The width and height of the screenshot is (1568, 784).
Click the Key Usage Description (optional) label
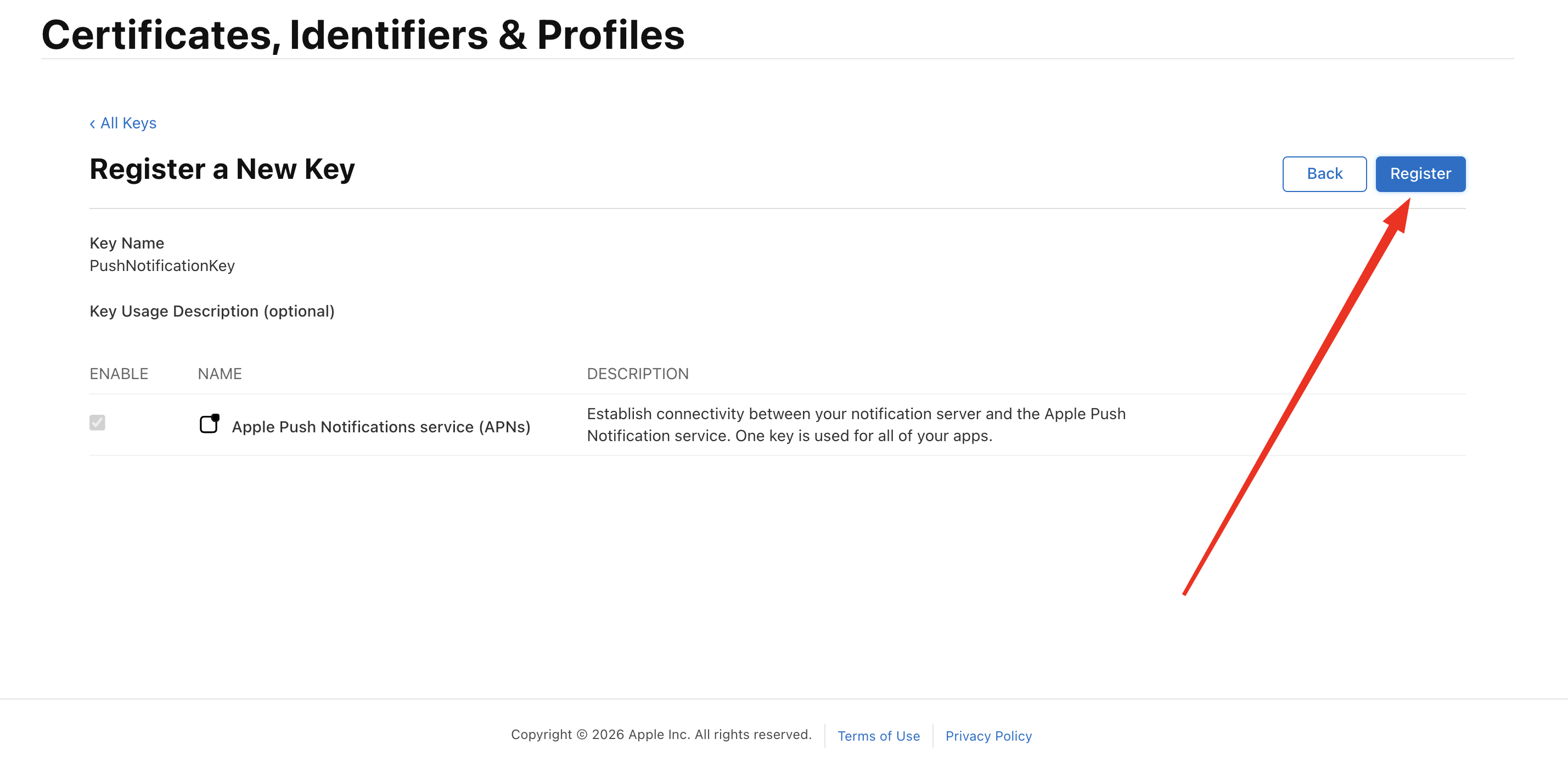click(212, 312)
